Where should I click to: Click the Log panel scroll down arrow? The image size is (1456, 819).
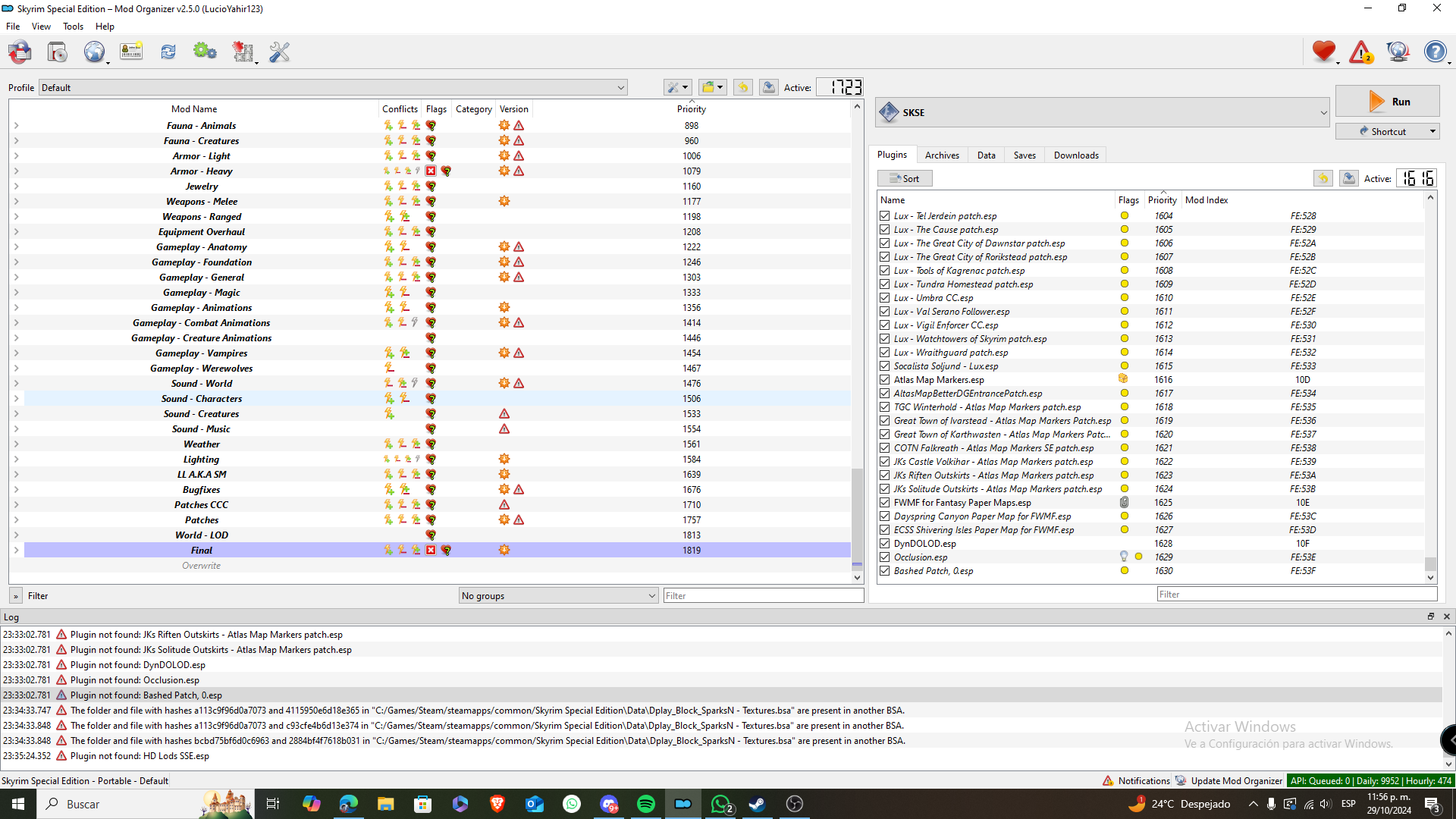tap(1448, 764)
